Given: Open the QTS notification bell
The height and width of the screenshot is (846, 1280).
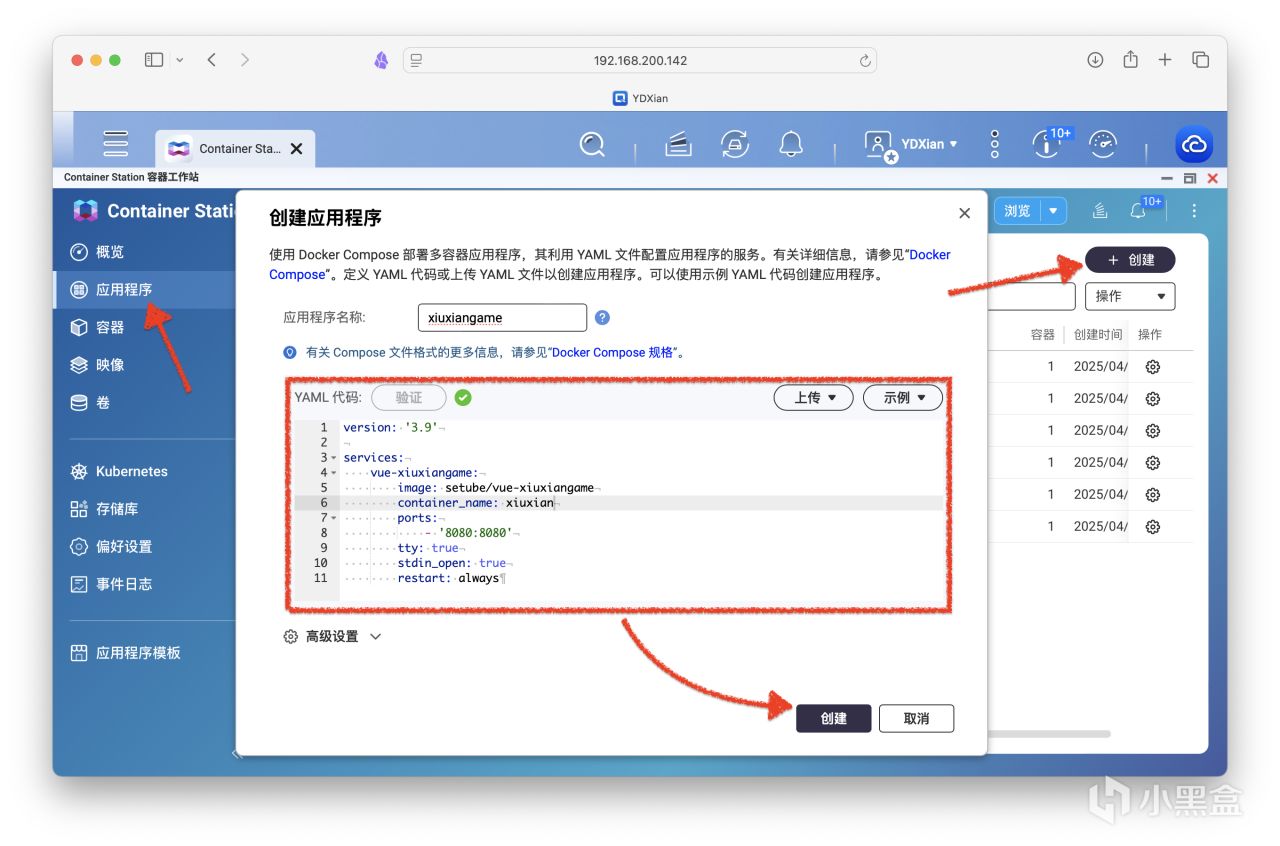Looking at the screenshot, I should point(791,144).
